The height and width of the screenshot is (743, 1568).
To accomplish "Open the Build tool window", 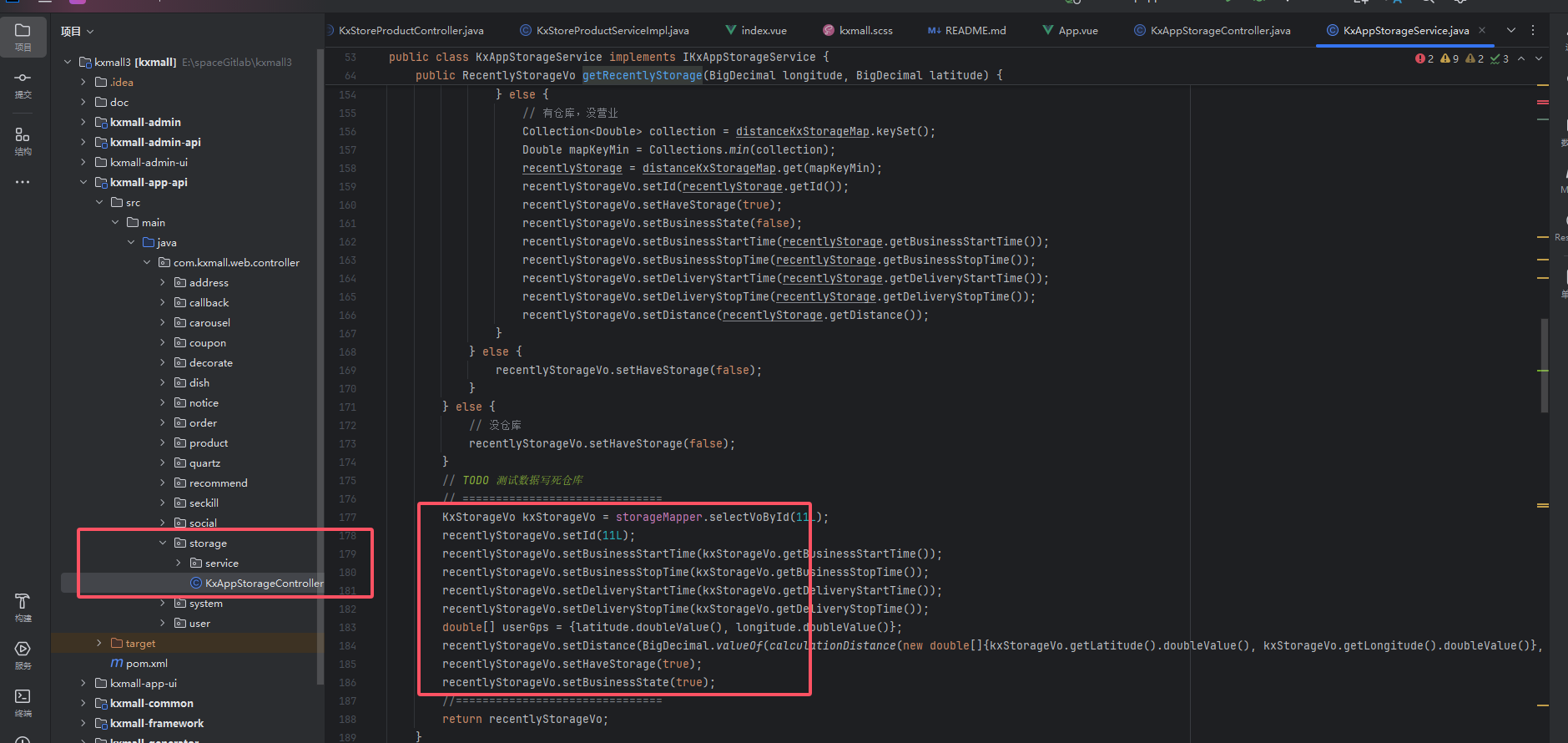I will pos(23,607).
